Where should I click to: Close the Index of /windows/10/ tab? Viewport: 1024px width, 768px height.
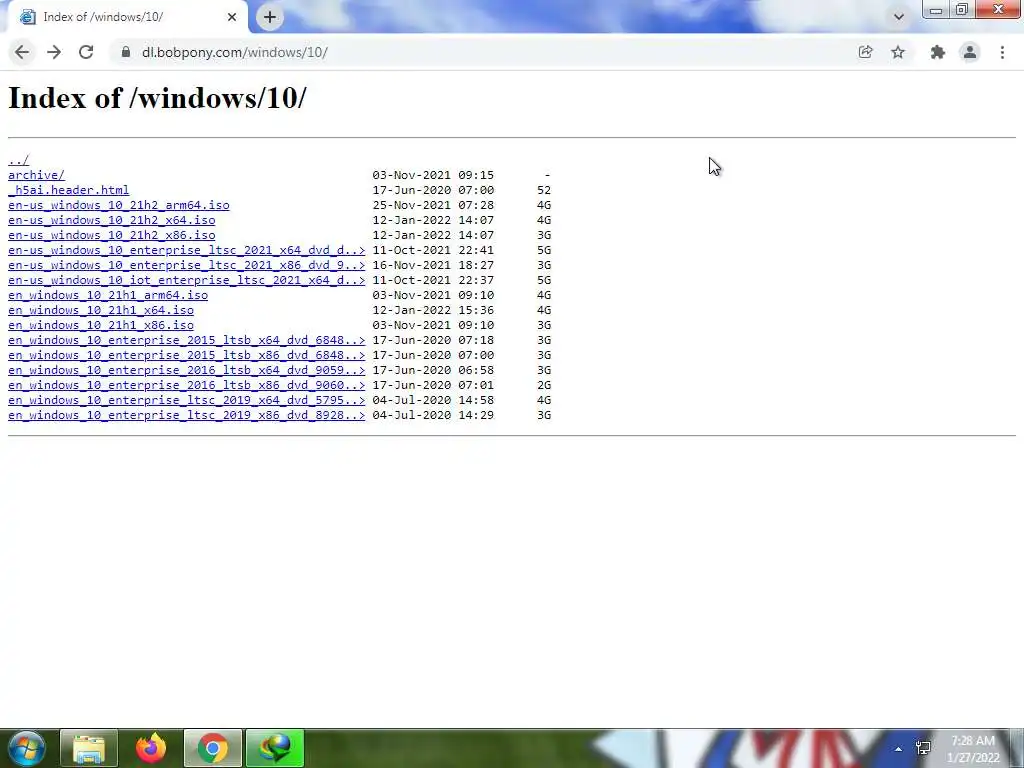tap(232, 17)
